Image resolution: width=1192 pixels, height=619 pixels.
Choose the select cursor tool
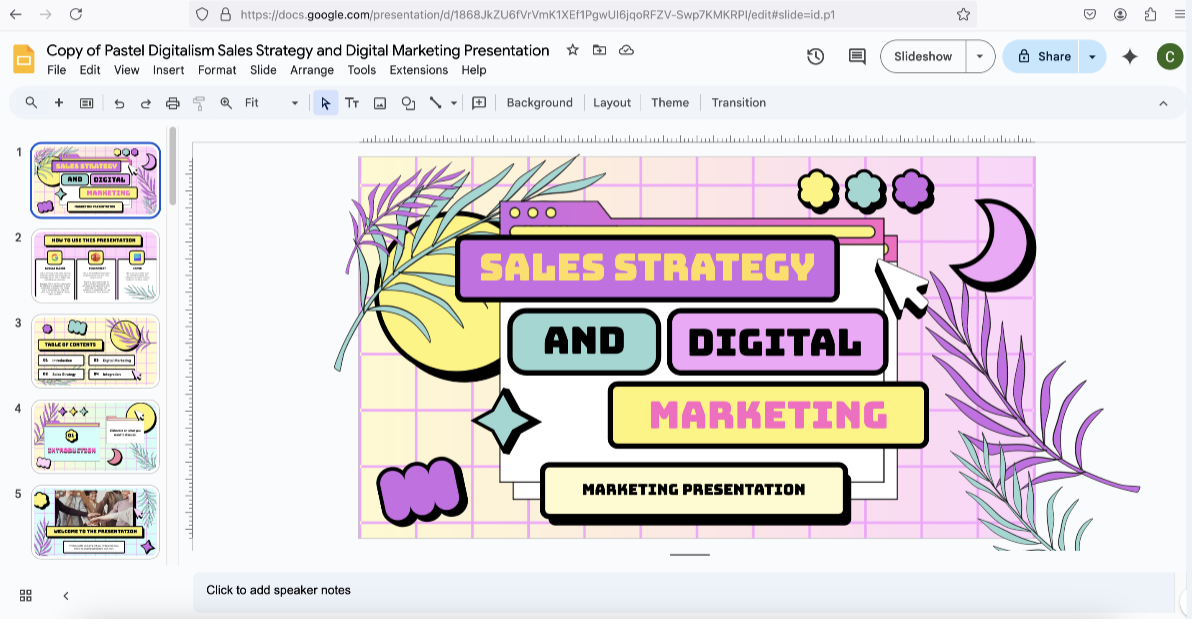click(x=325, y=103)
